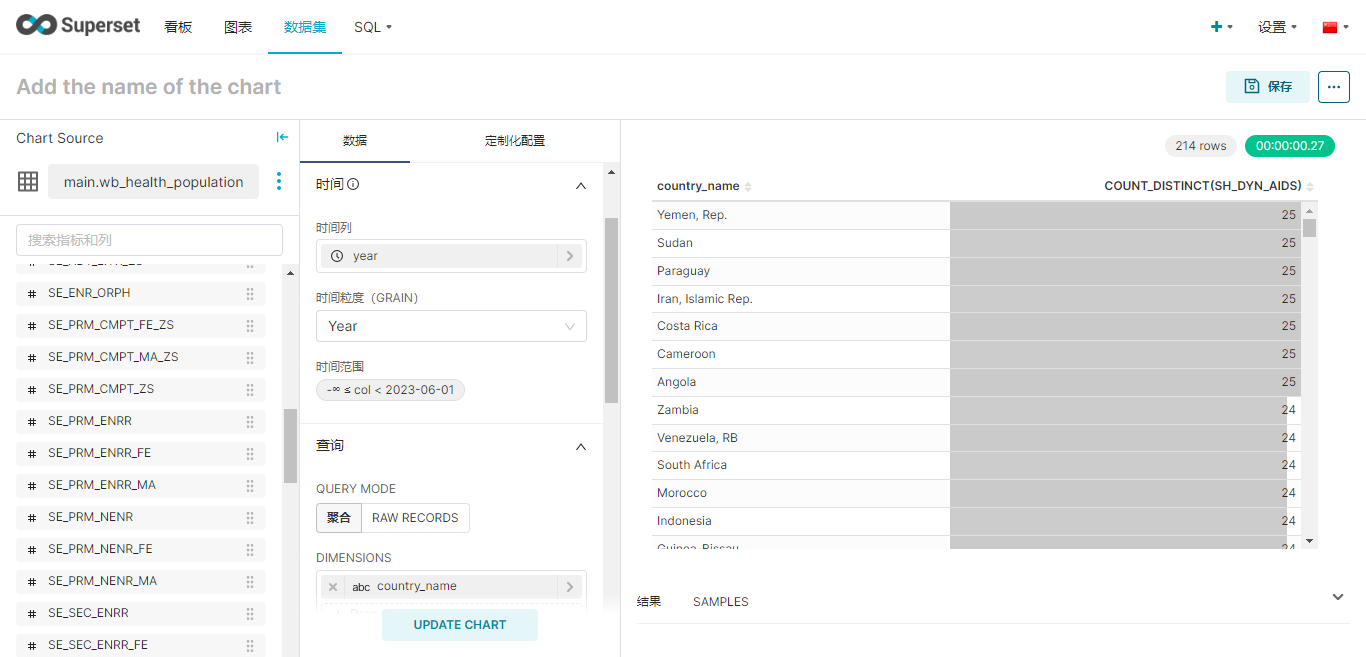Expand the results panel chevron
The image size is (1366, 657).
(x=1338, y=597)
